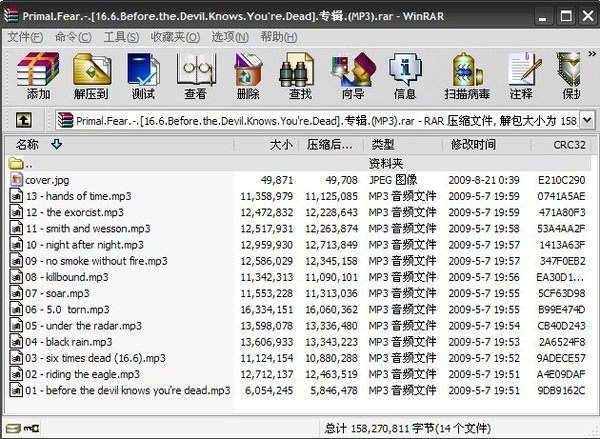
Task: Click type JPEG 图像 cell
Action: (393, 180)
